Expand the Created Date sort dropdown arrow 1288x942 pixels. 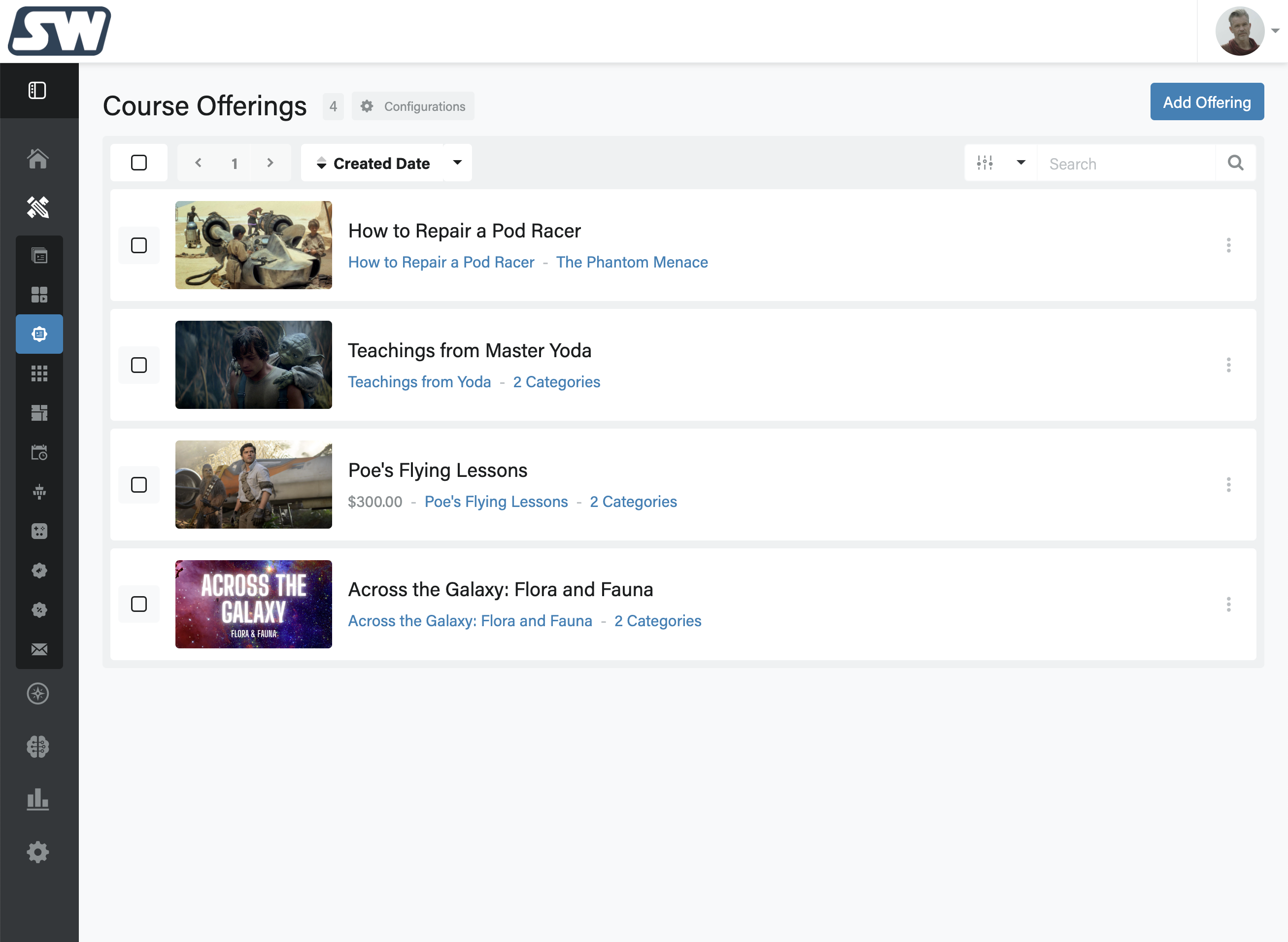pos(457,163)
